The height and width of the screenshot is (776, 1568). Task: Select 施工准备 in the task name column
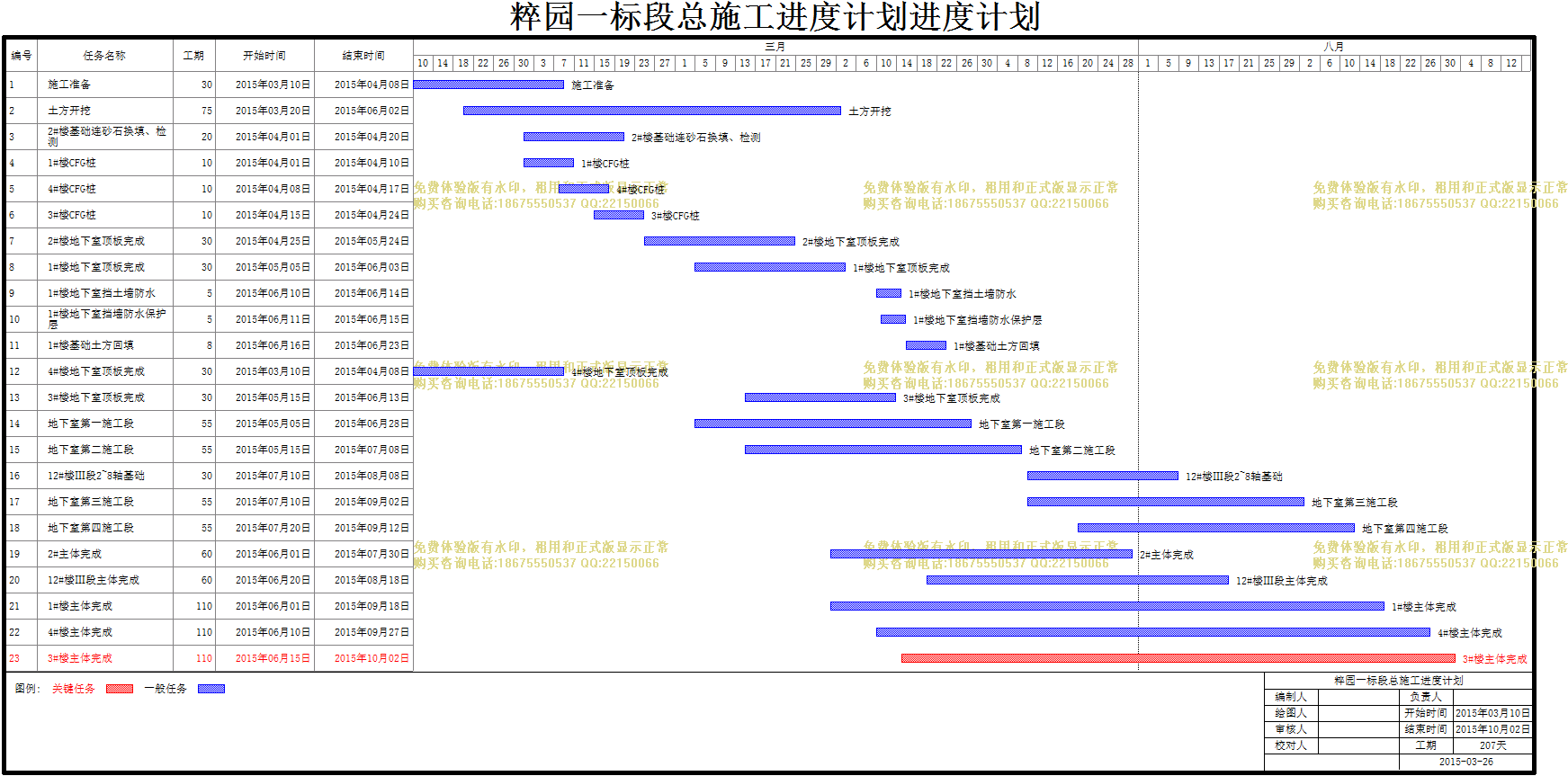point(69,85)
